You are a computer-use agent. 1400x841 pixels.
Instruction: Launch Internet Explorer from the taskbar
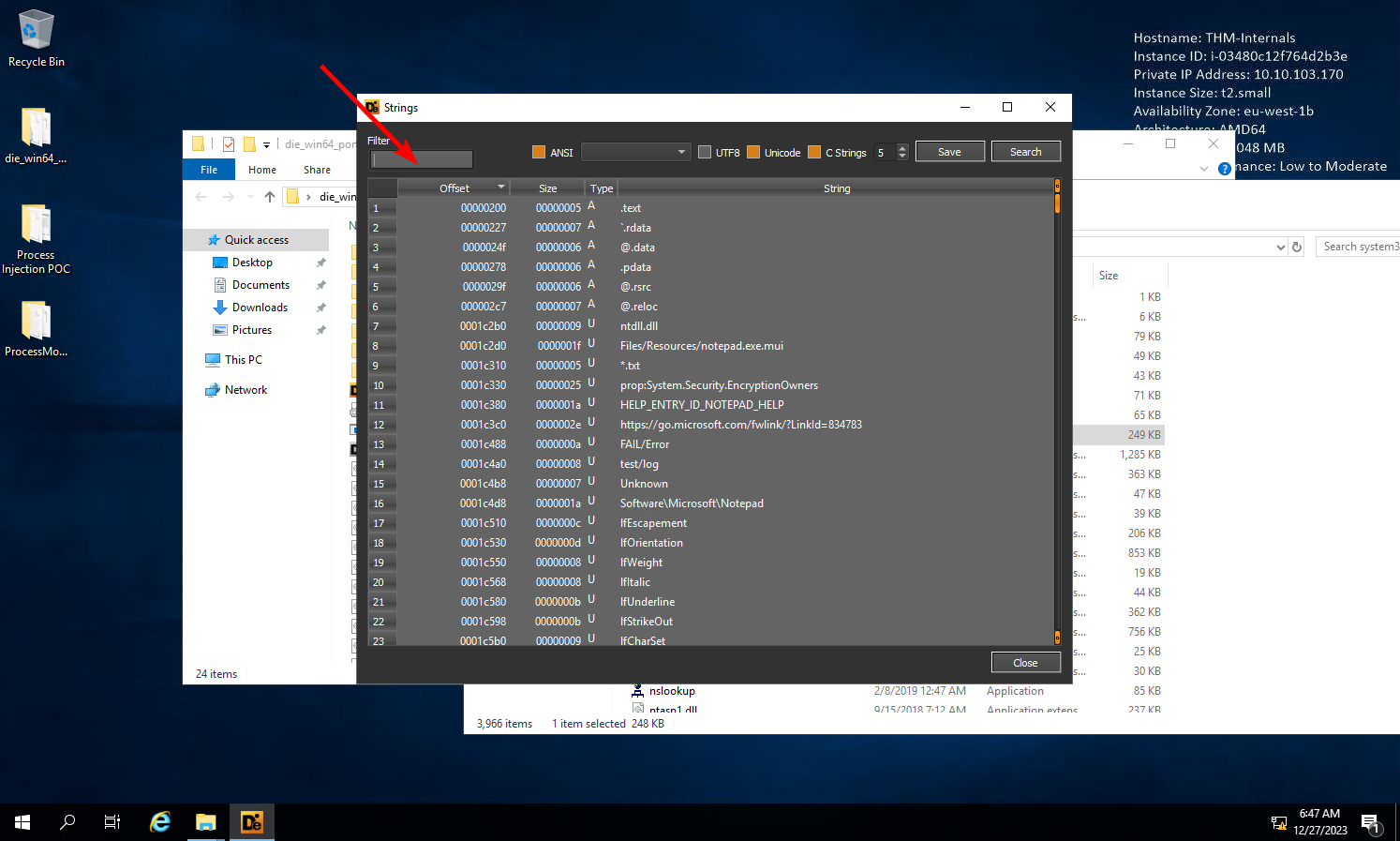click(160, 822)
